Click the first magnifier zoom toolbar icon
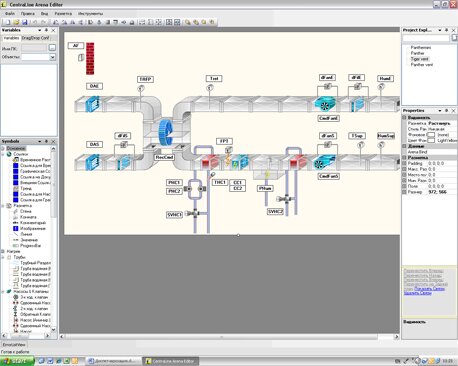Viewport: 458px width, 366px height. tap(188, 22)
